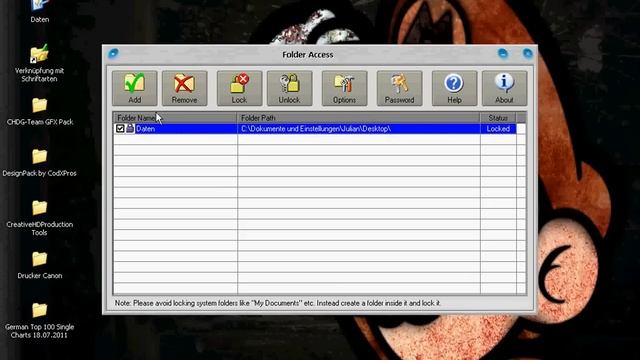
Task: Sort by the Status column header
Action: point(498,118)
